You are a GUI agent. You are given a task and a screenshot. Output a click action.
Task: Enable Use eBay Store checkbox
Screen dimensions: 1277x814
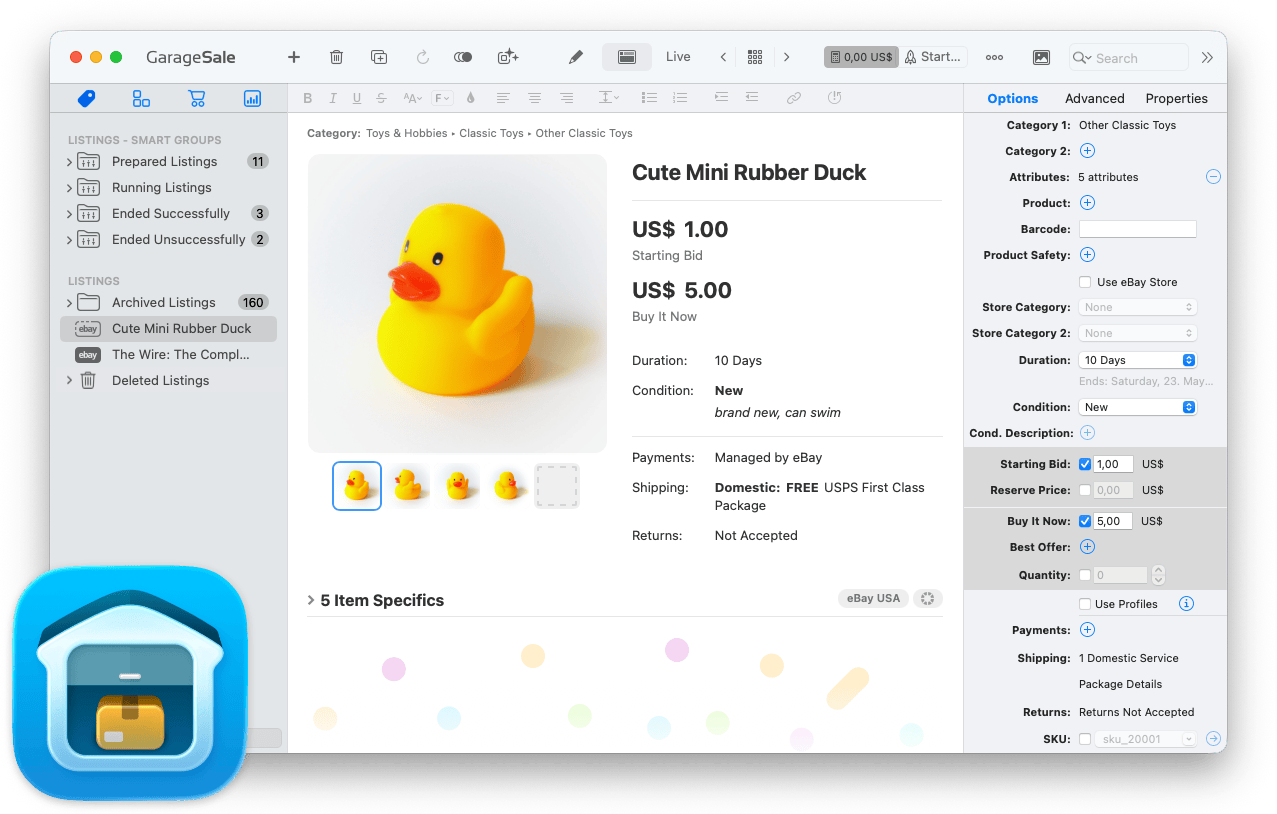(1085, 282)
